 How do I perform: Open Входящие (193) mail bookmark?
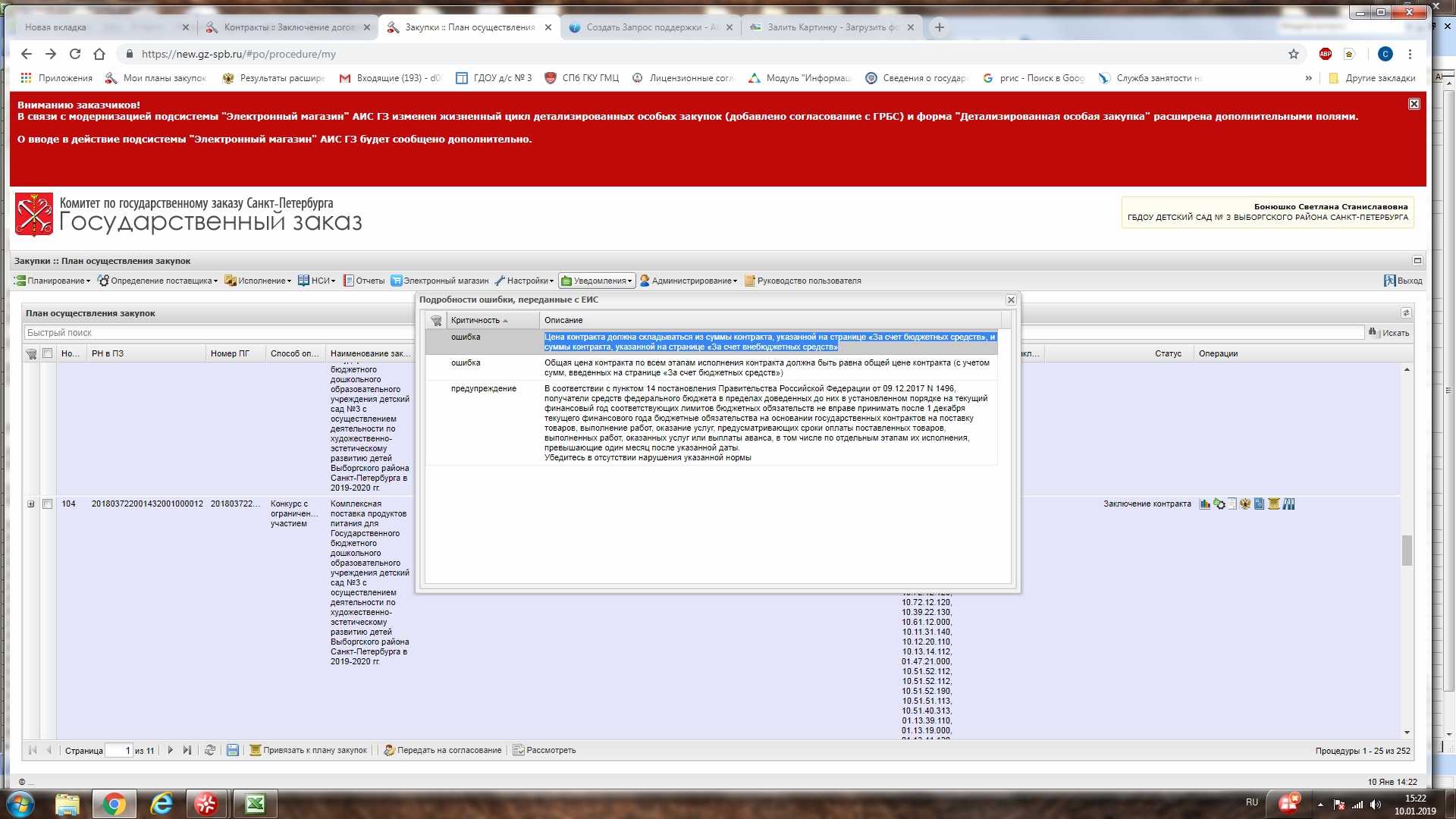(x=391, y=78)
